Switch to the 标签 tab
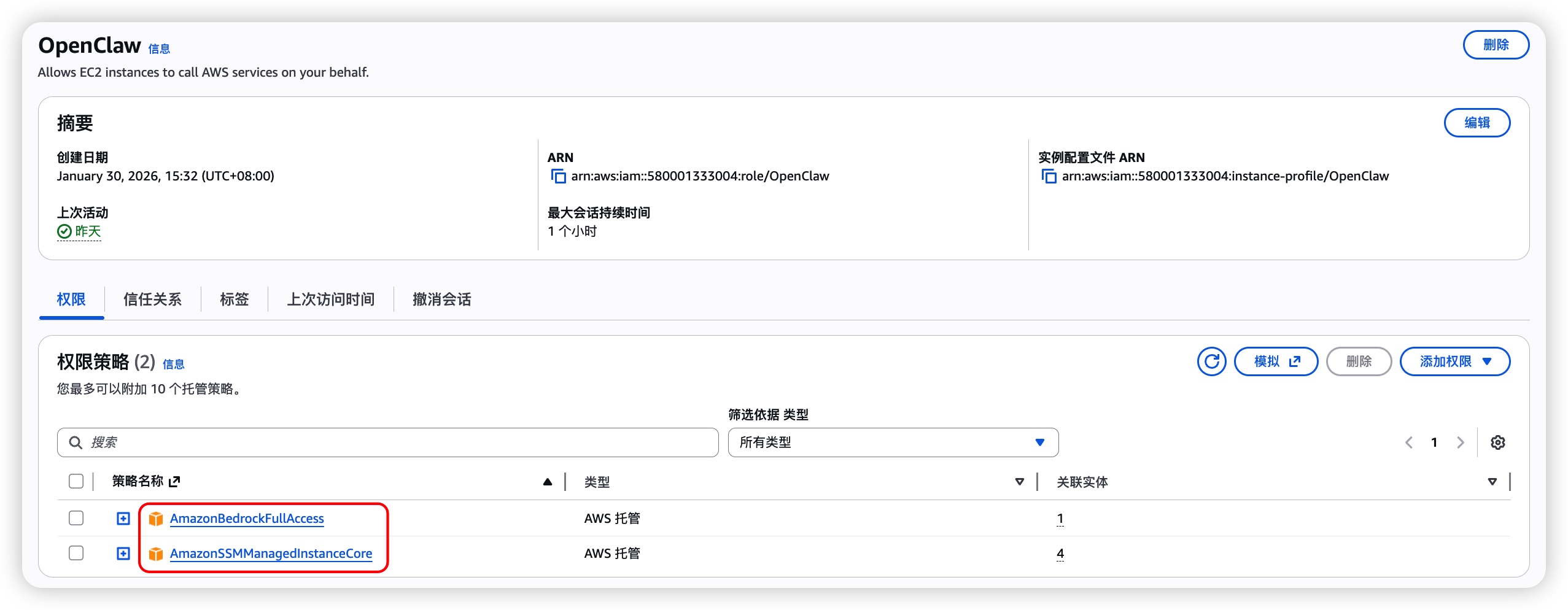The height and width of the screenshot is (610, 1568). [x=235, y=299]
